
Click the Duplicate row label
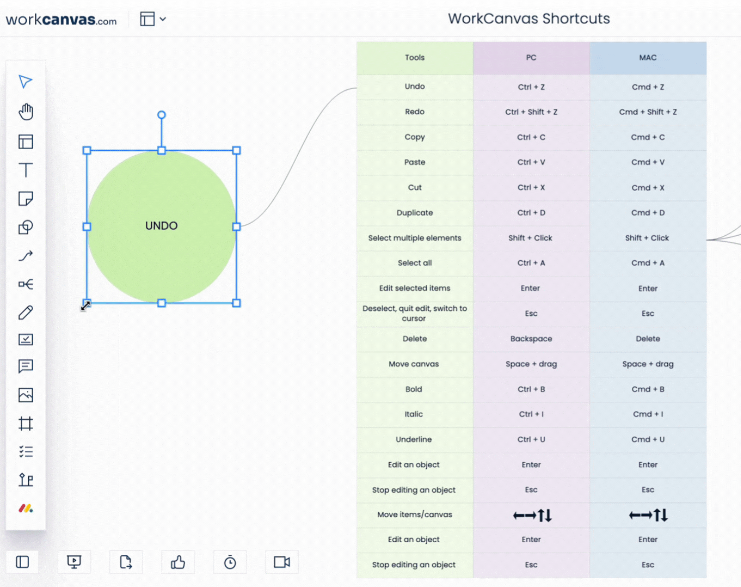point(414,213)
